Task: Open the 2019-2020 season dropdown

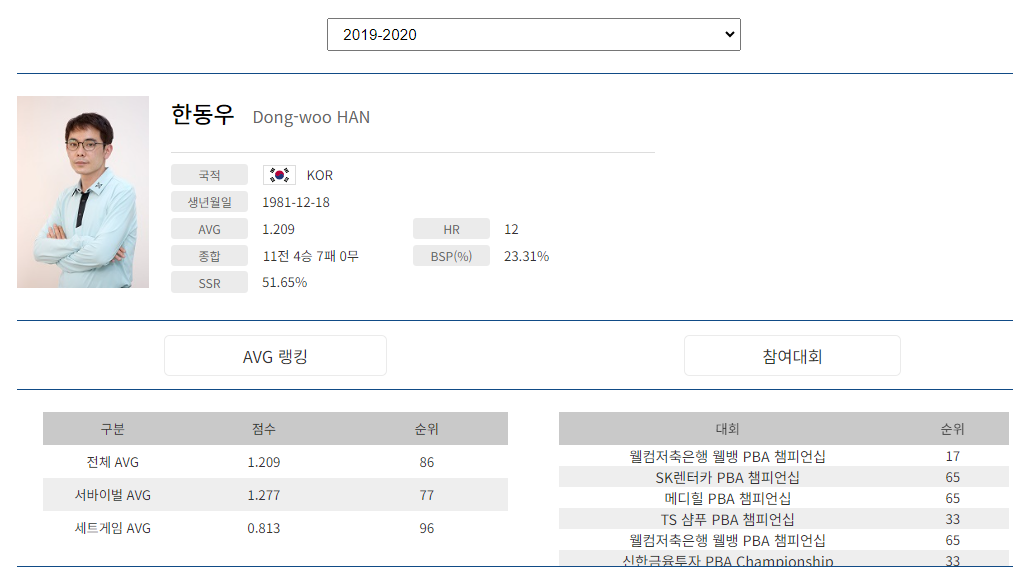Action: [533, 34]
